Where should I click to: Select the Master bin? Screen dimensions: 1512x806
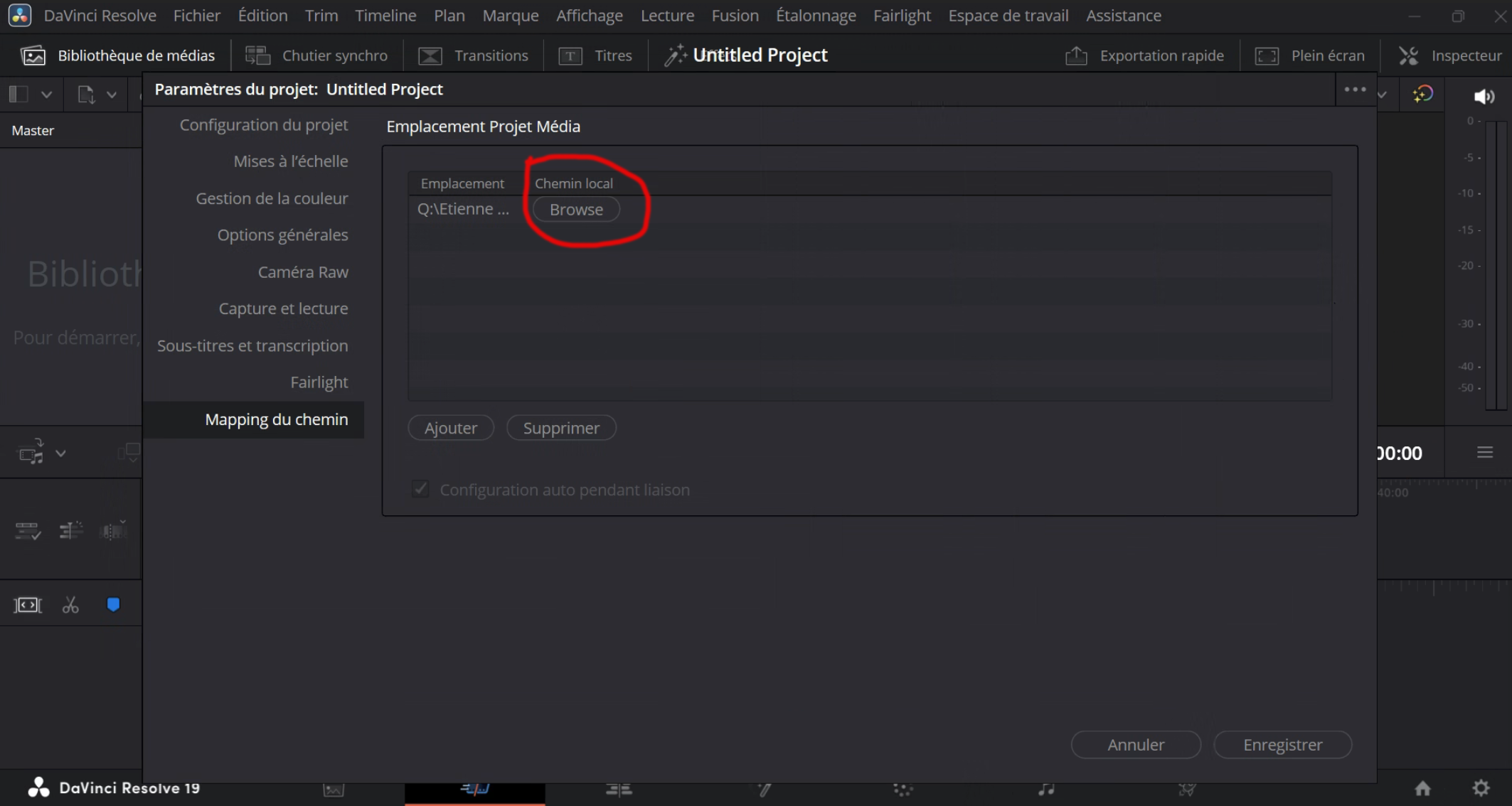(x=33, y=130)
